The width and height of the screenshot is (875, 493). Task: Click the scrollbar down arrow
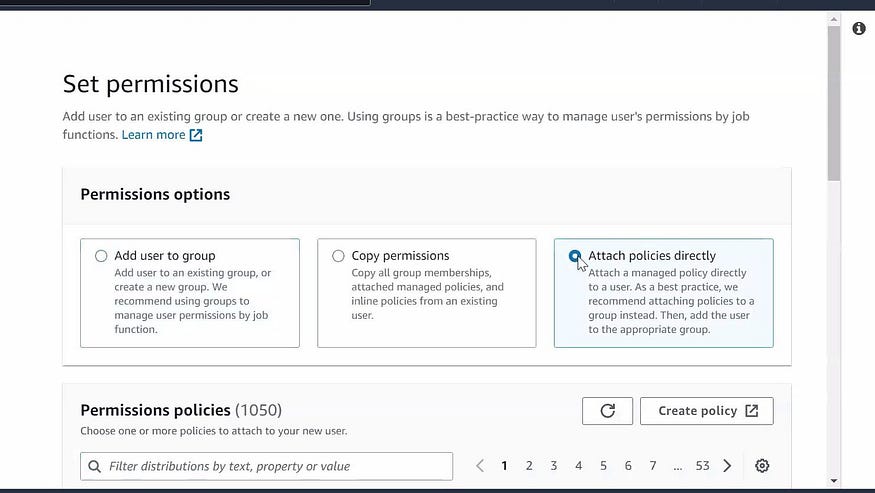click(x=834, y=481)
